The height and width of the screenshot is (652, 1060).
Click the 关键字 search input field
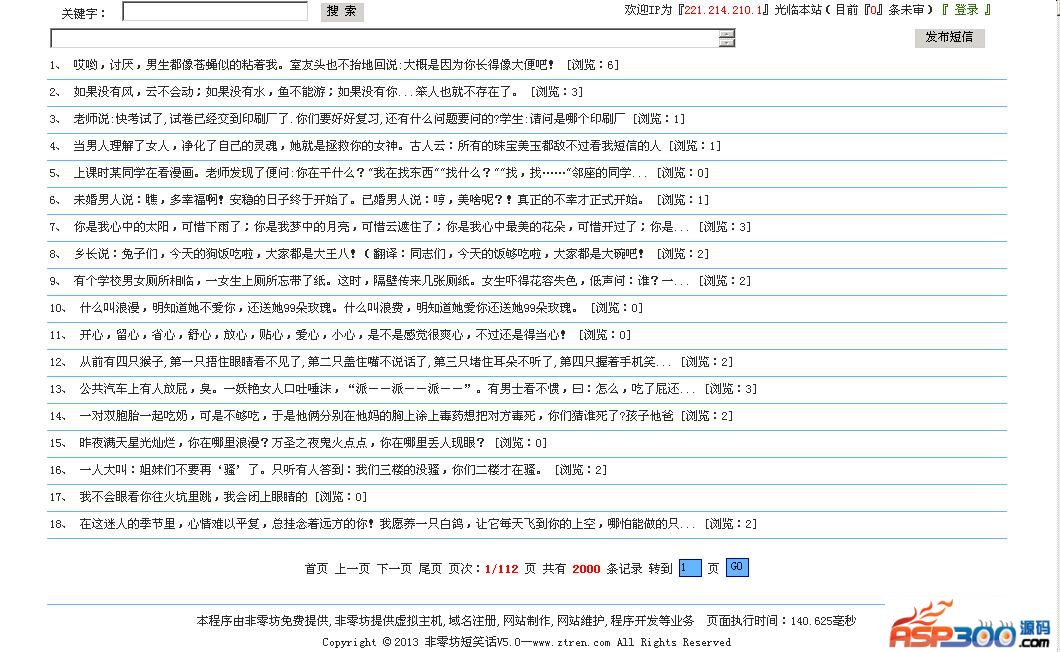(215, 11)
